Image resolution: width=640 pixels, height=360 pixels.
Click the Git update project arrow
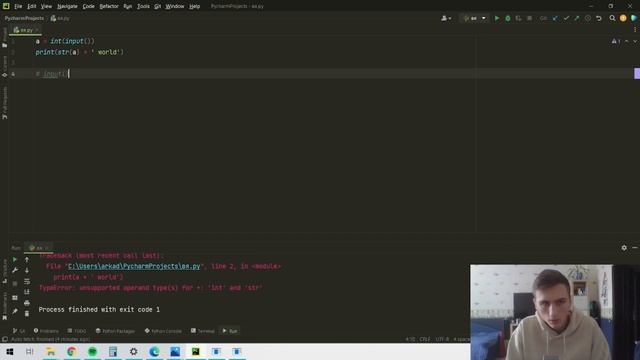tap(555, 18)
